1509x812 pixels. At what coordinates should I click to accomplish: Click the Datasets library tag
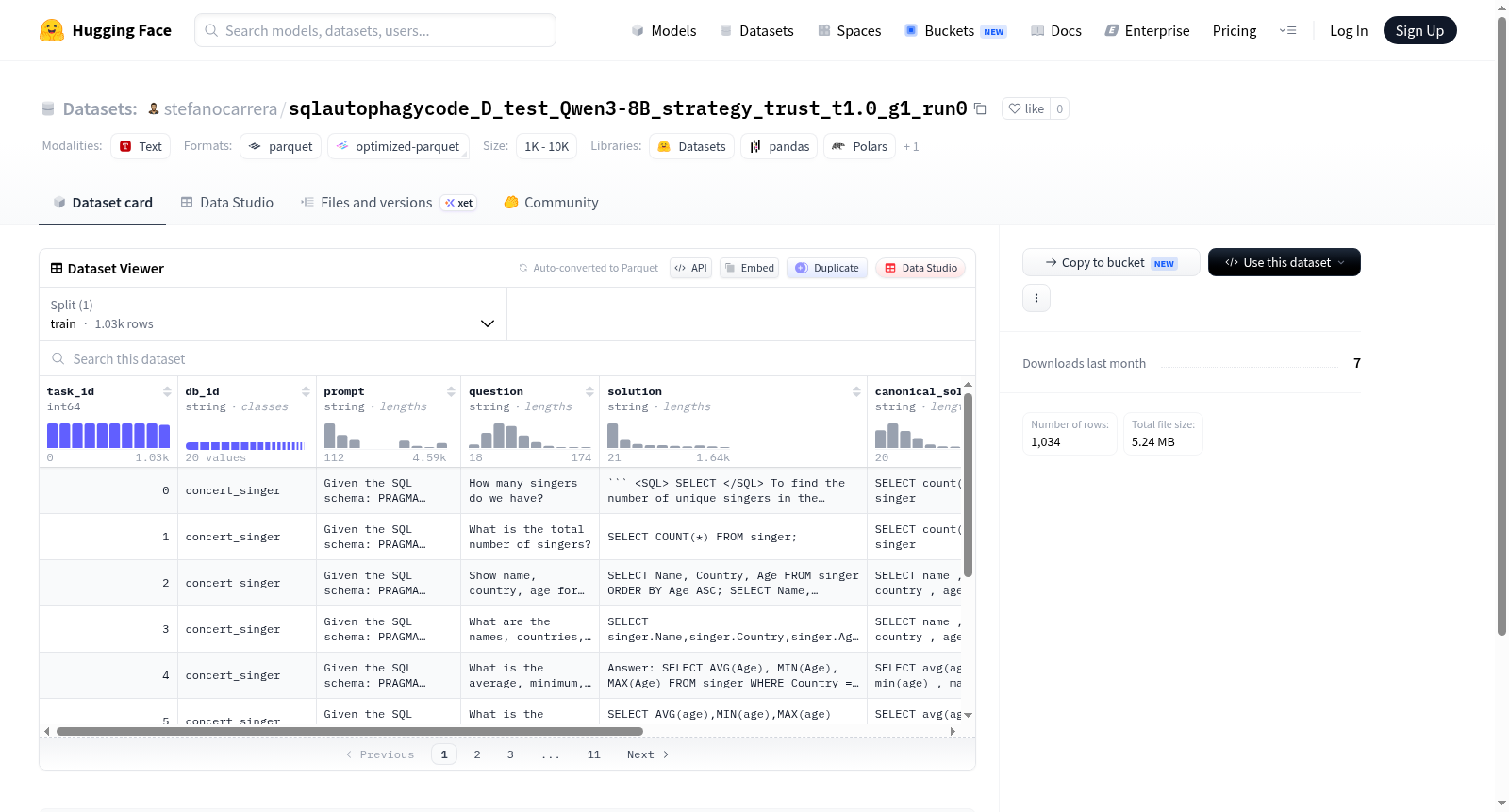click(x=691, y=146)
